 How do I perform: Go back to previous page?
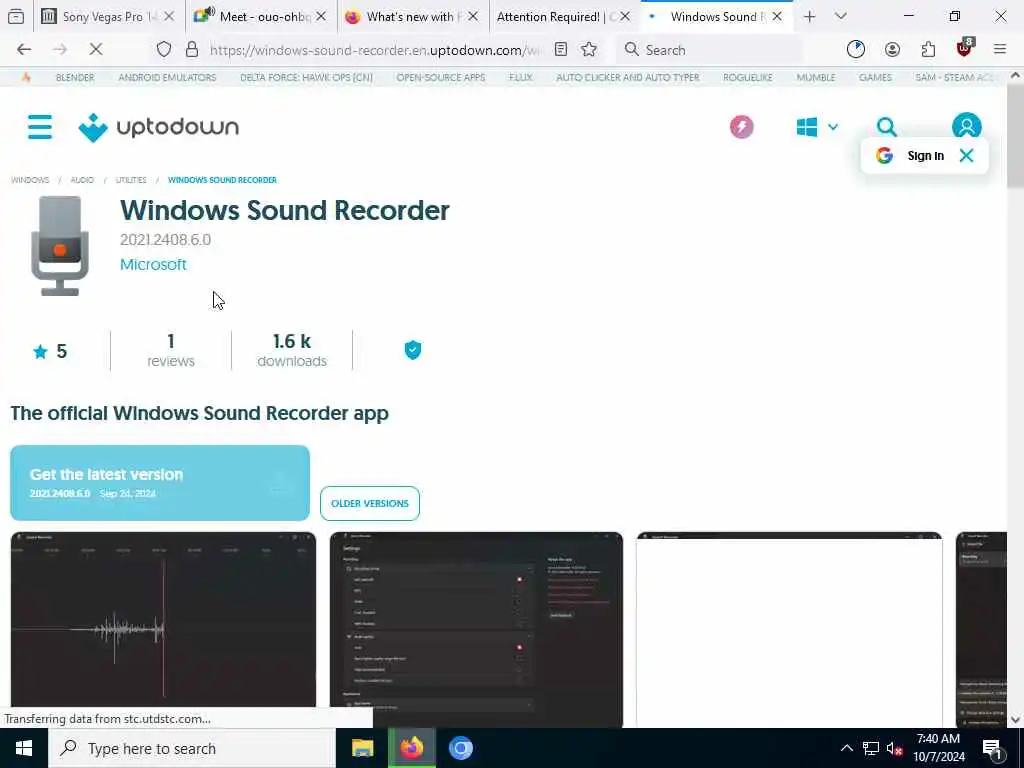coord(24,49)
